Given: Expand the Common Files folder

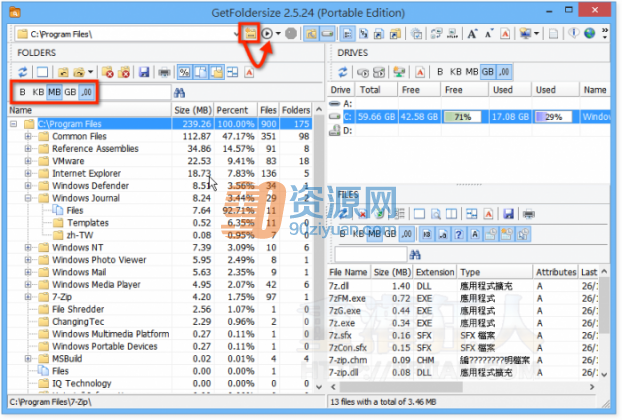Looking at the screenshot, I should (x=28, y=136).
